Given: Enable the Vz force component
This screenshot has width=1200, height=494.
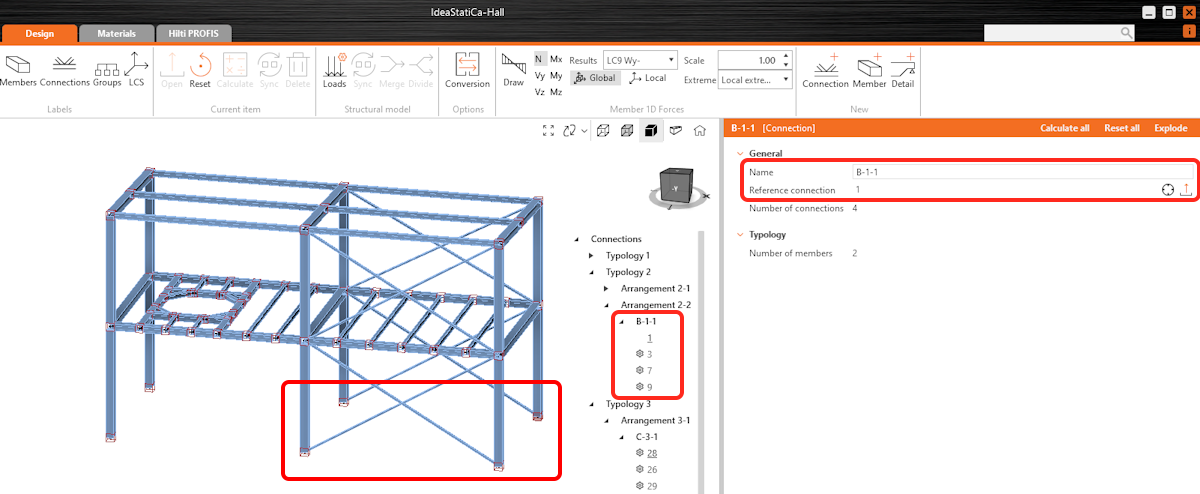Looking at the screenshot, I should [540, 92].
